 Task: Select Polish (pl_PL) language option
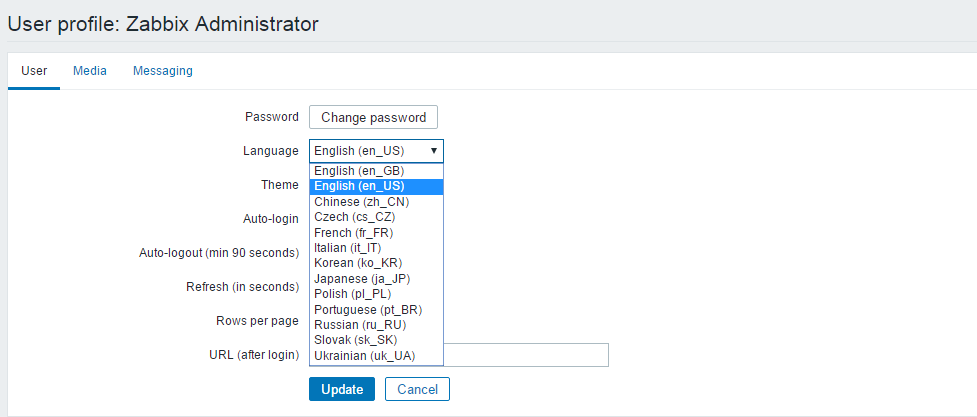point(375,294)
